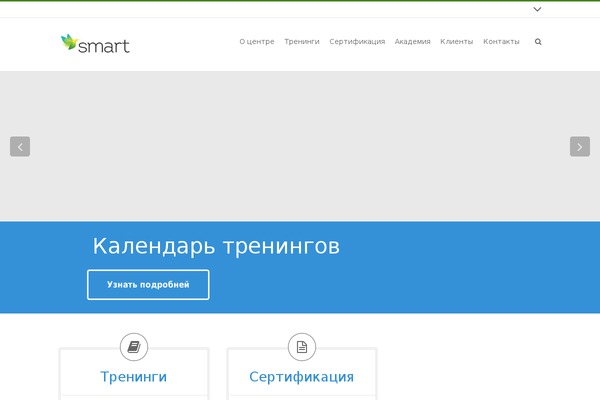Click the smart logo with hummingbird
The height and width of the screenshot is (400, 600).
pyautogui.click(x=95, y=44)
